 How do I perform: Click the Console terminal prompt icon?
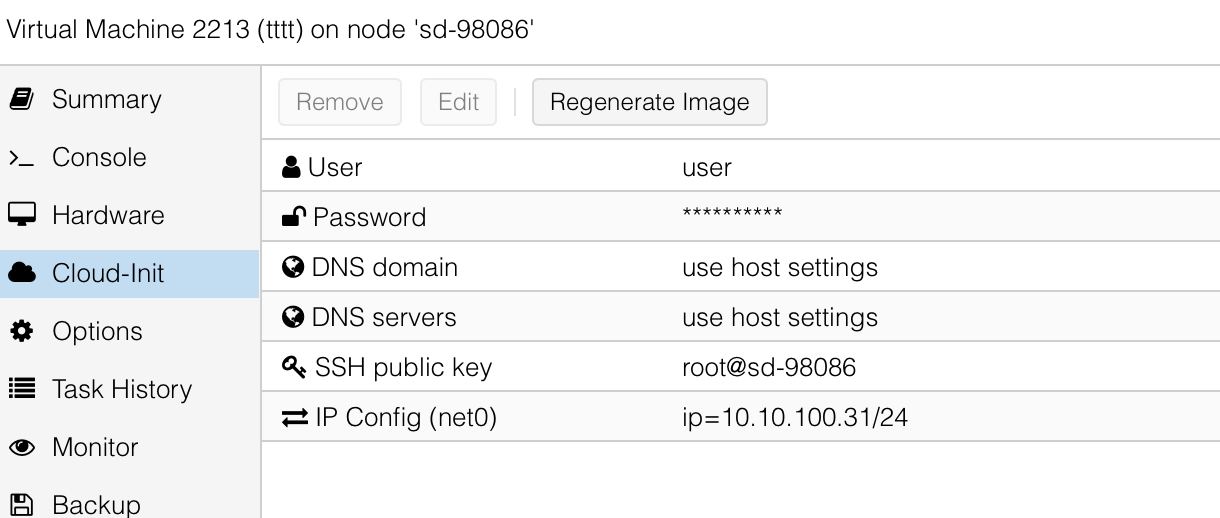click(x=22, y=157)
